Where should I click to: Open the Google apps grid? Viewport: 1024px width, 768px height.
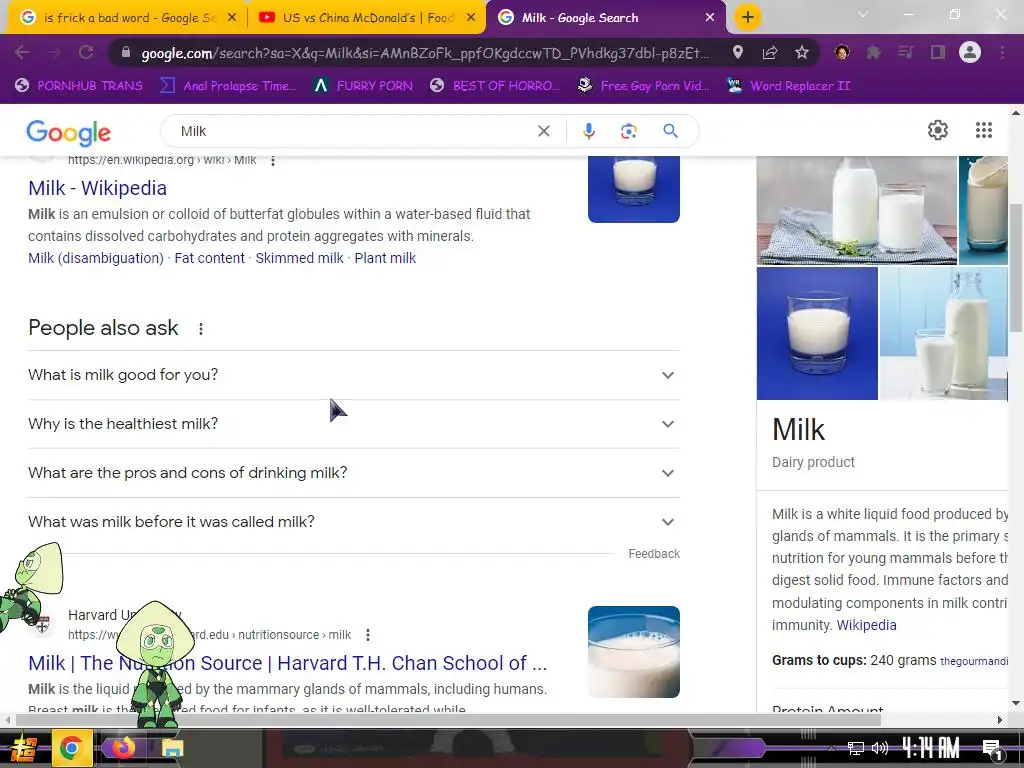point(984,130)
